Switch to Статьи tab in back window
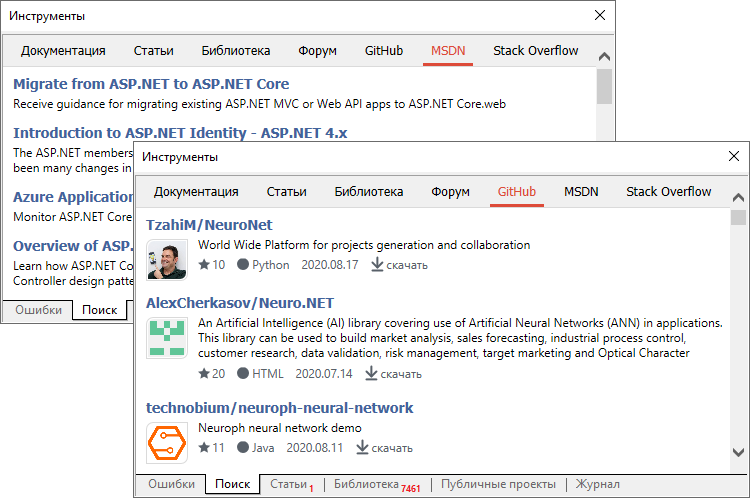750x498 pixels. 154,50
